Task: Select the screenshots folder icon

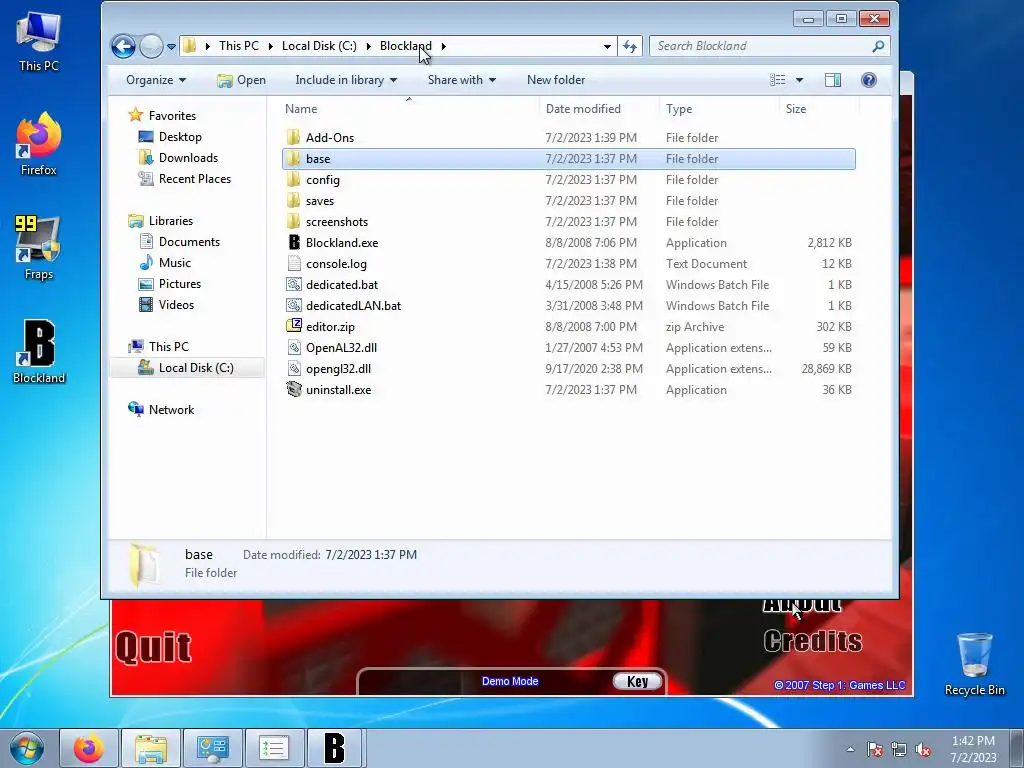Action: (x=294, y=221)
